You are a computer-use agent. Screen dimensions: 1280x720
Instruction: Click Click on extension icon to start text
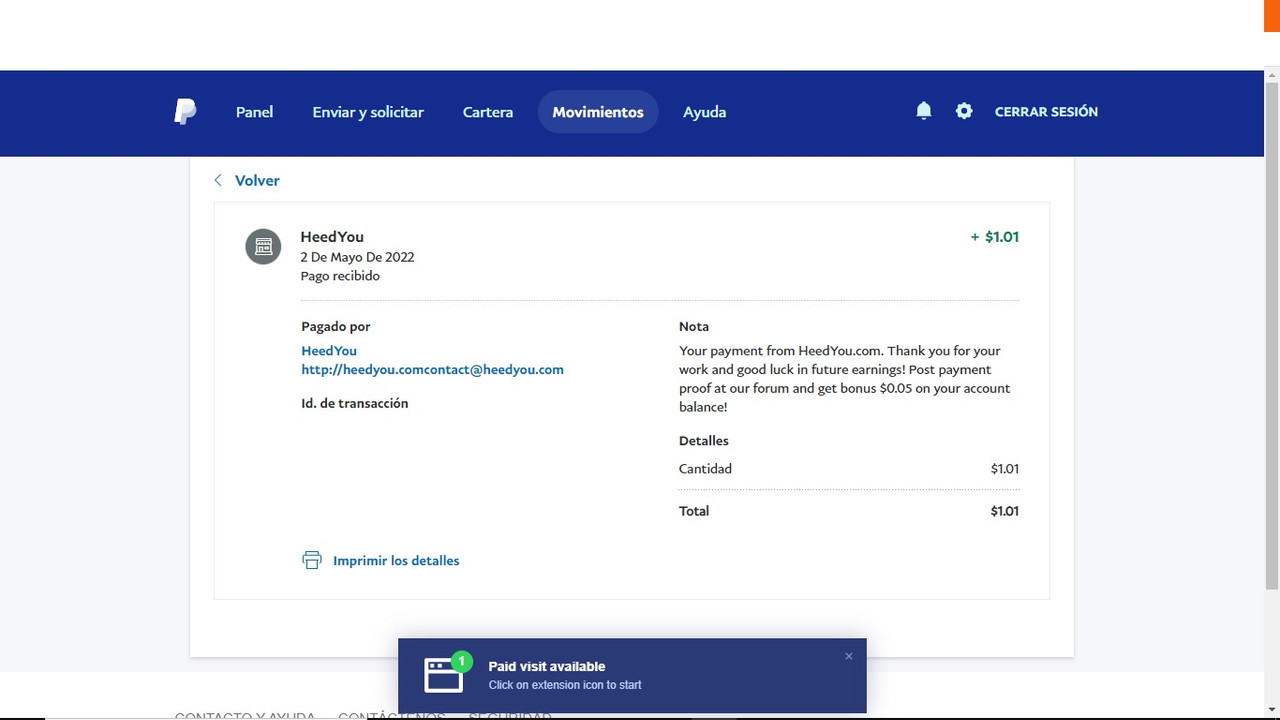[x=565, y=685]
